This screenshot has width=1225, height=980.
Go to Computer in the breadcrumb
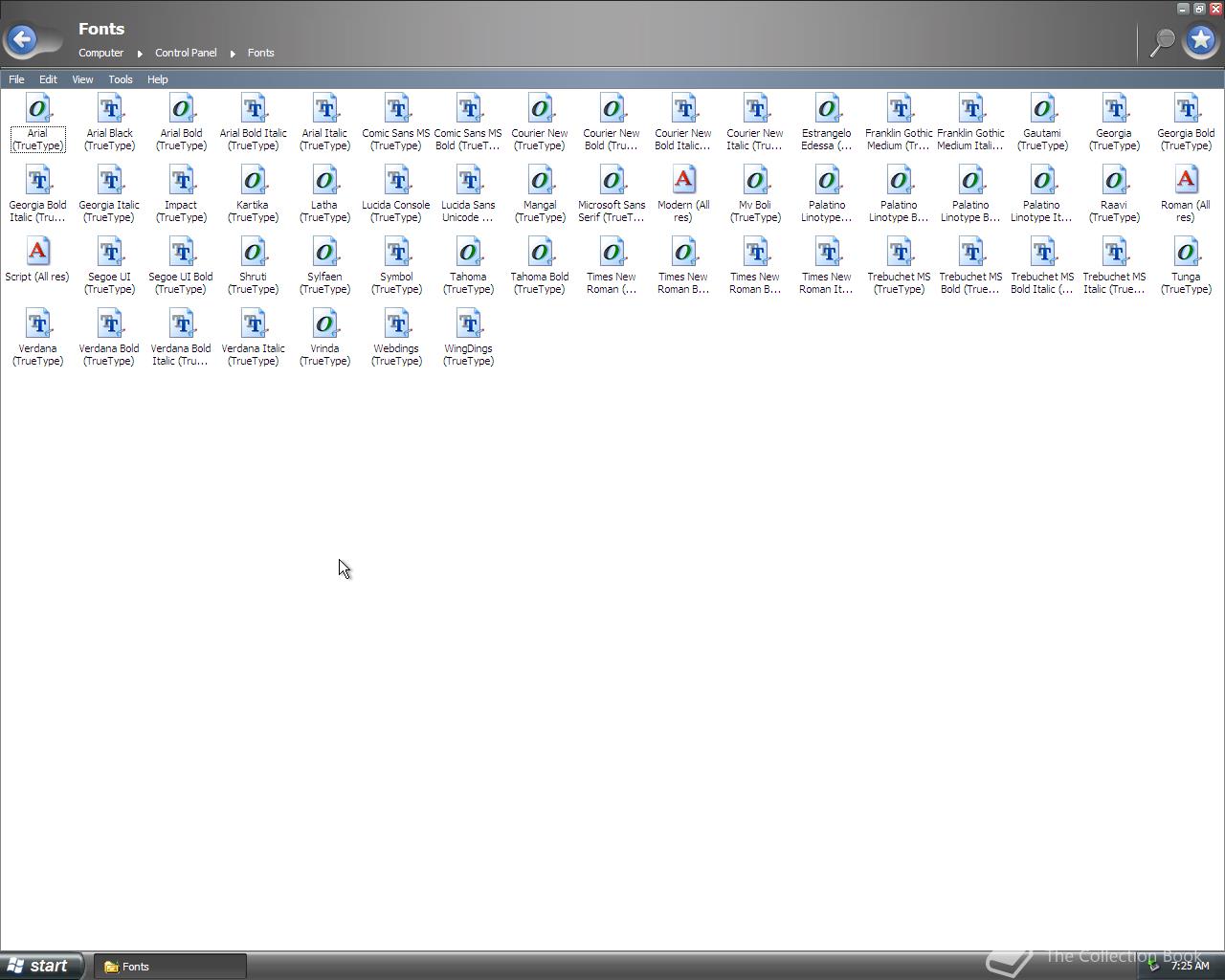click(101, 53)
